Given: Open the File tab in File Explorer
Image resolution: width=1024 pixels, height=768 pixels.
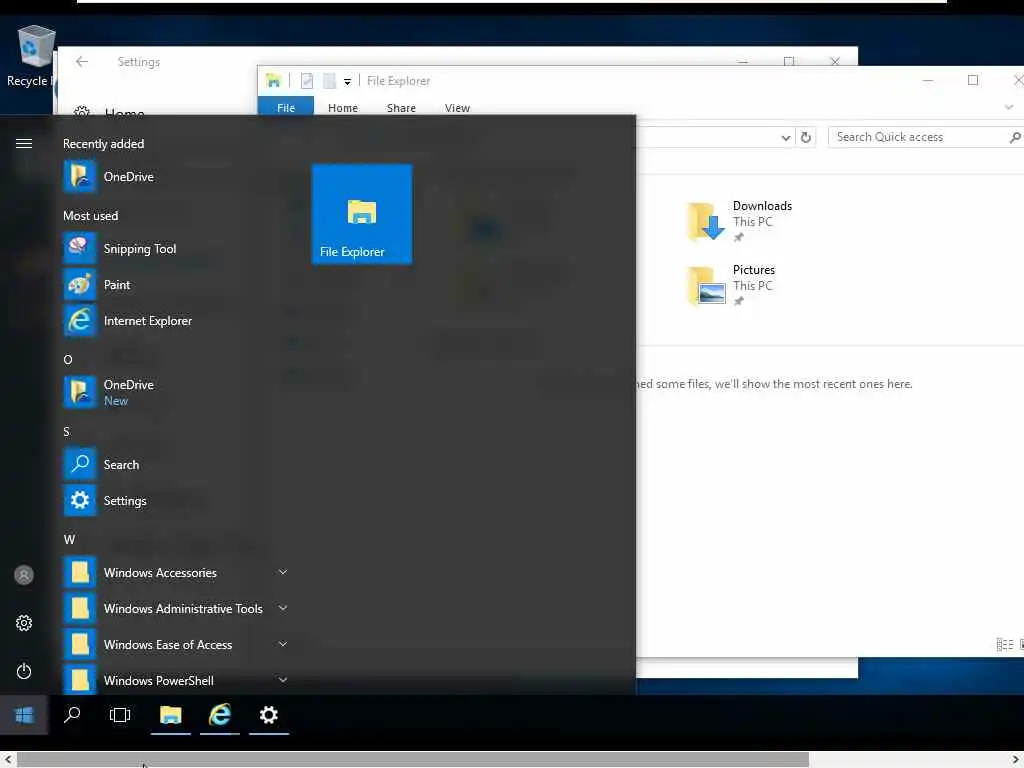Looking at the screenshot, I should (x=285, y=108).
